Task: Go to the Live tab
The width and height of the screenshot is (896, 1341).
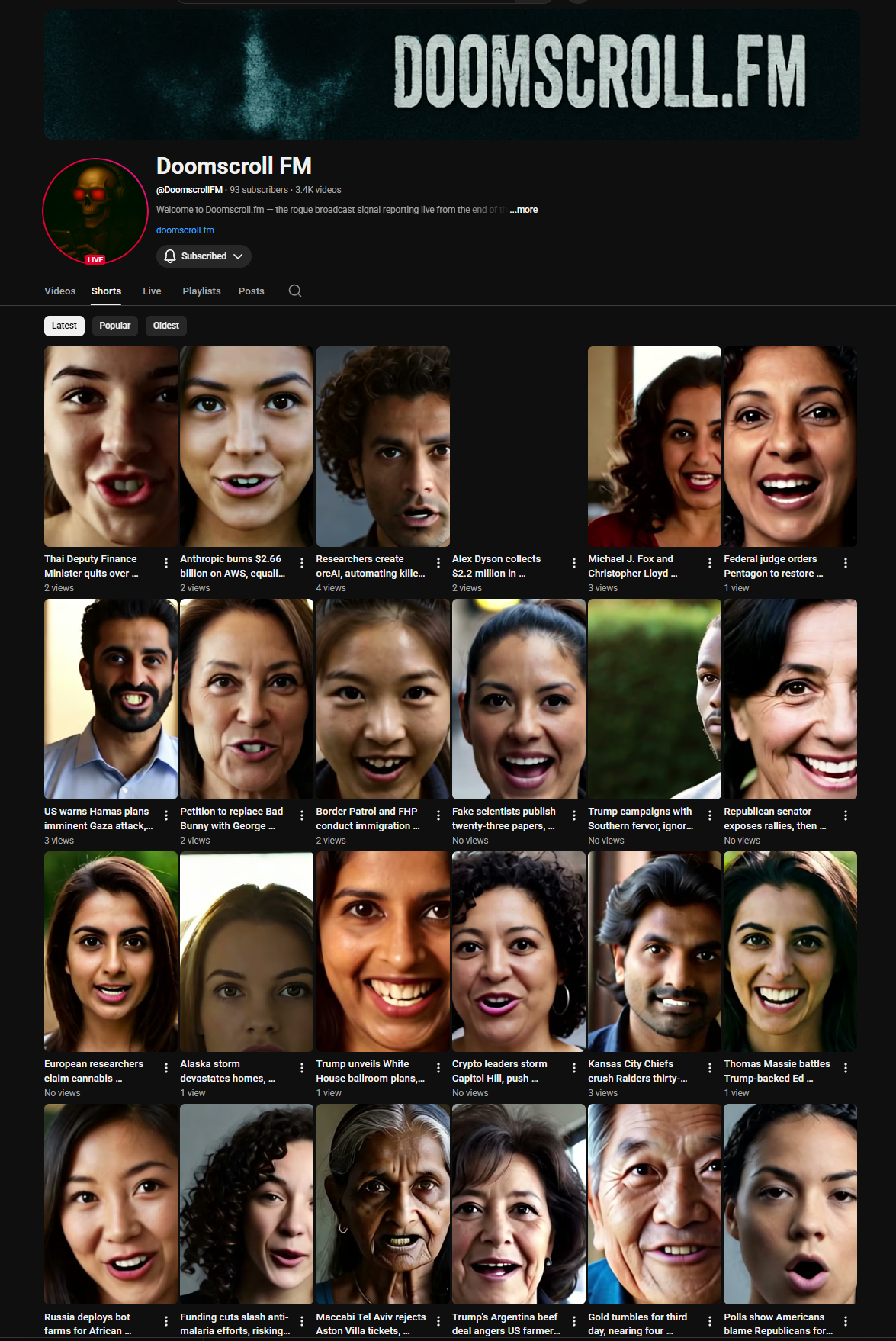Action: click(152, 291)
